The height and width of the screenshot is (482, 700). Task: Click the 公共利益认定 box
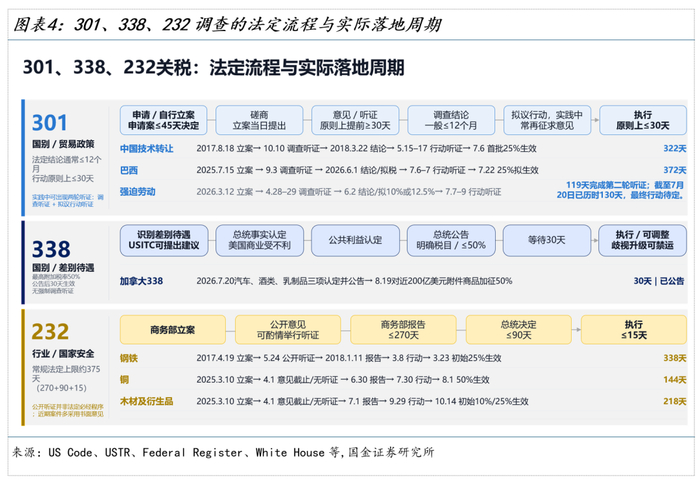click(x=355, y=241)
